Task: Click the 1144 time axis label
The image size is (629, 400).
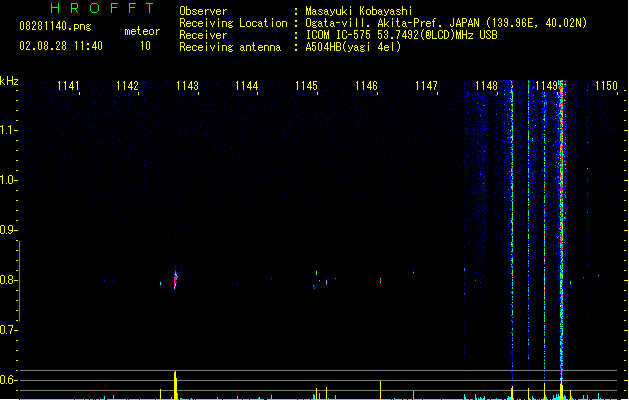Action: [246, 86]
